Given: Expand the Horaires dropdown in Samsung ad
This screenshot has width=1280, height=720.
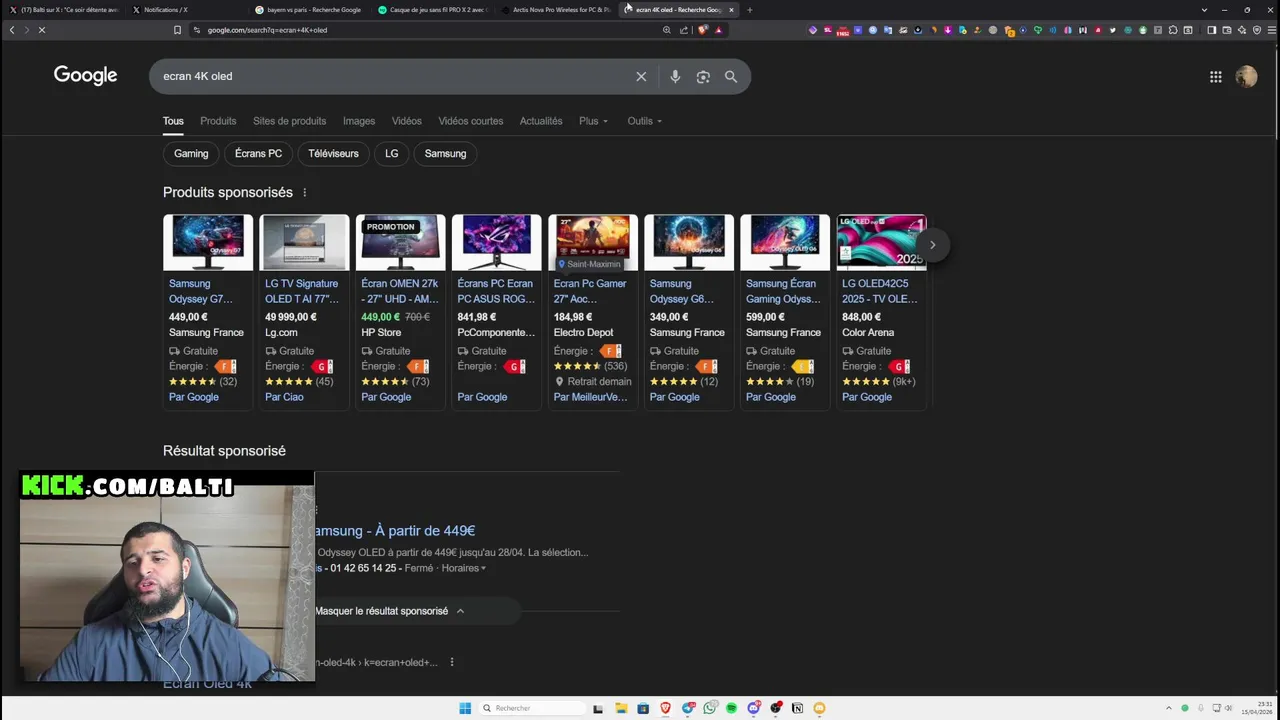Looking at the screenshot, I should point(464,568).
